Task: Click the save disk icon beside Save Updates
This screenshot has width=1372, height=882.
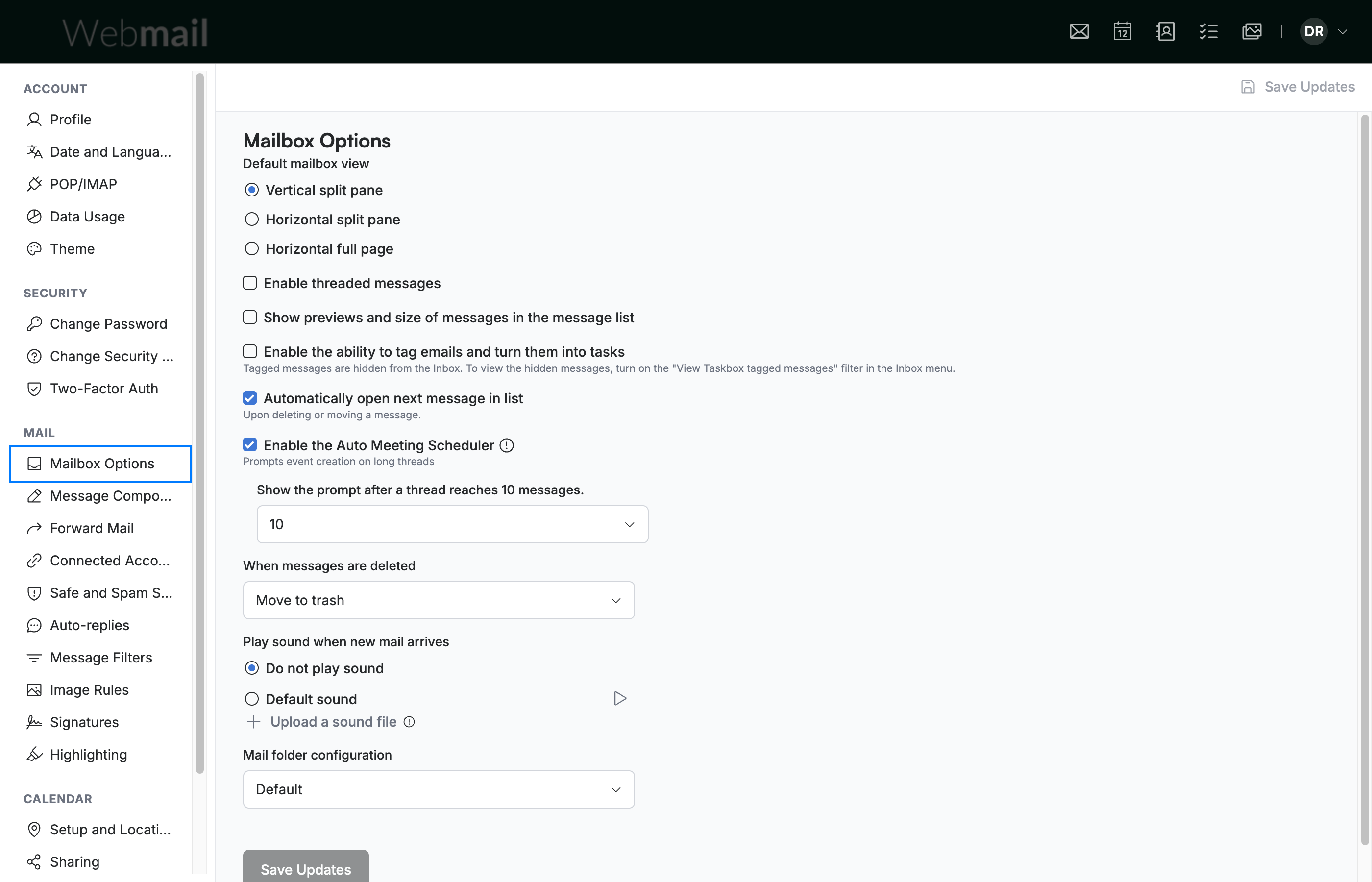Action: click(x=1248, y=87)
